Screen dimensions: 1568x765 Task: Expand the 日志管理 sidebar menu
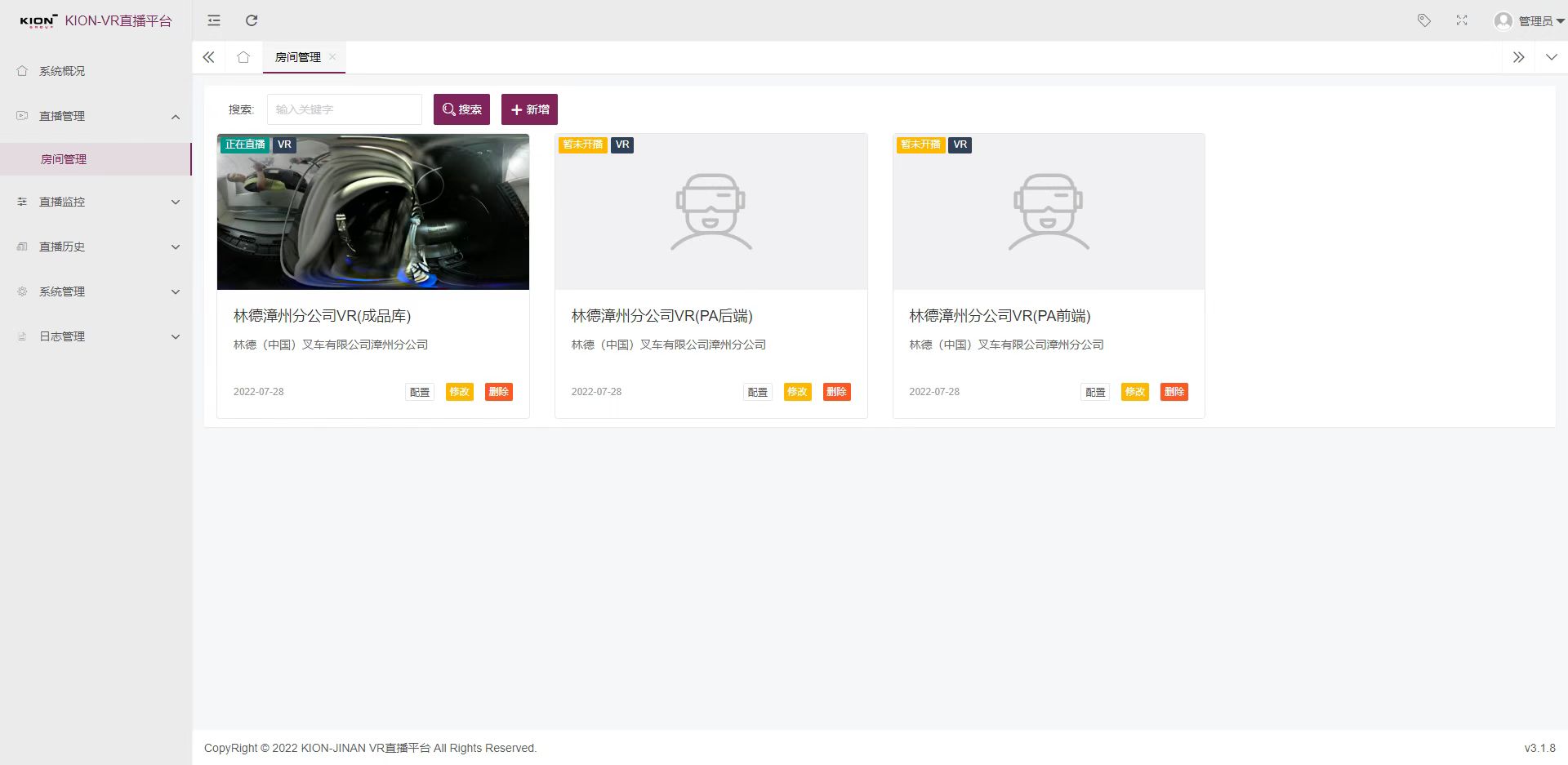[x=96, y=336]
